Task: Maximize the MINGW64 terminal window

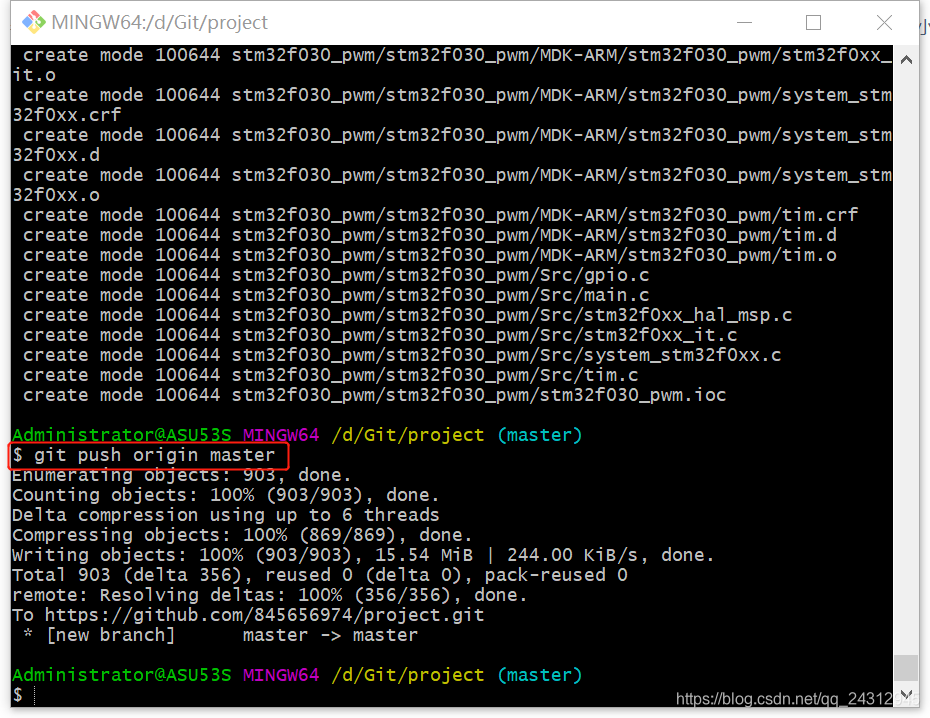Action: [813, 23]
